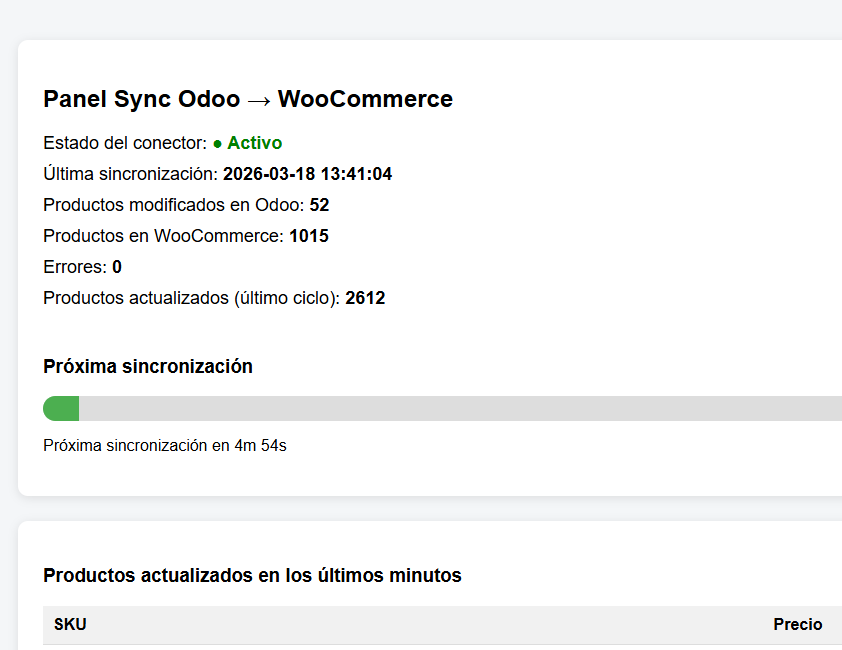Click the Última sincronización label
Image resolution: width=842 pixels, height=650 pixels.
(130, 174)
